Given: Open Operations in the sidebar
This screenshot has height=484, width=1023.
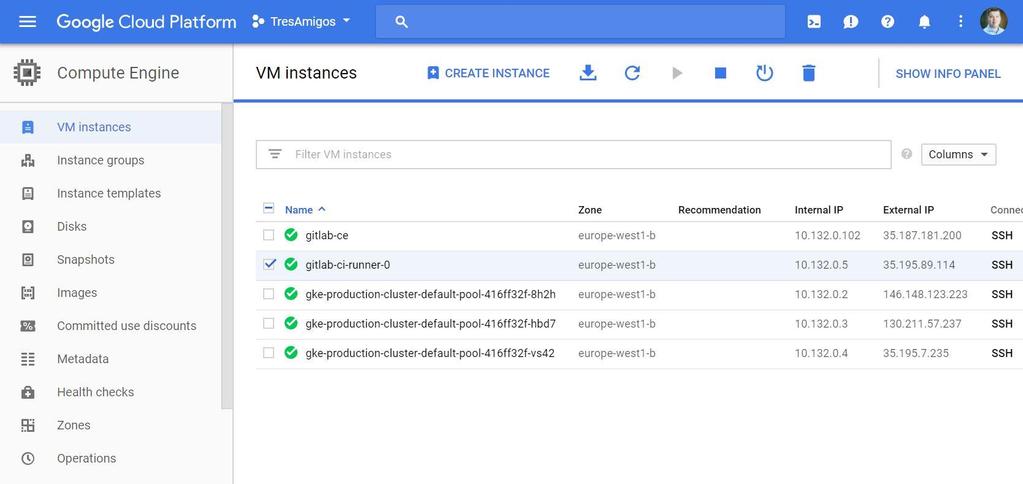Looking at the screenshot, I should pyautogui.click(x=111, y=459).
